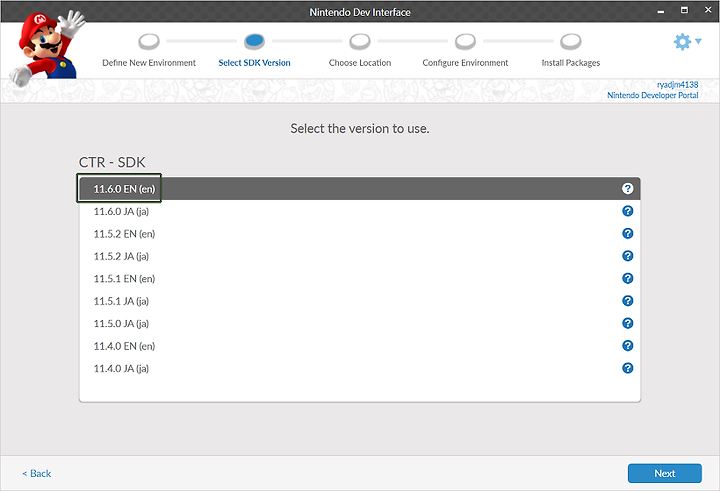
Task: Click the Choose Location label
Action: pos(360,63)
